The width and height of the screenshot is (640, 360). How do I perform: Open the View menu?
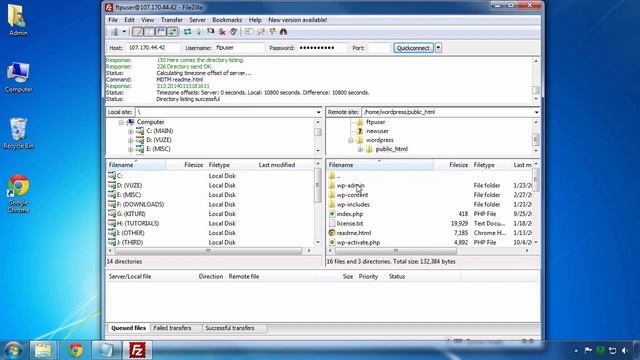click(x=148, y=20)
